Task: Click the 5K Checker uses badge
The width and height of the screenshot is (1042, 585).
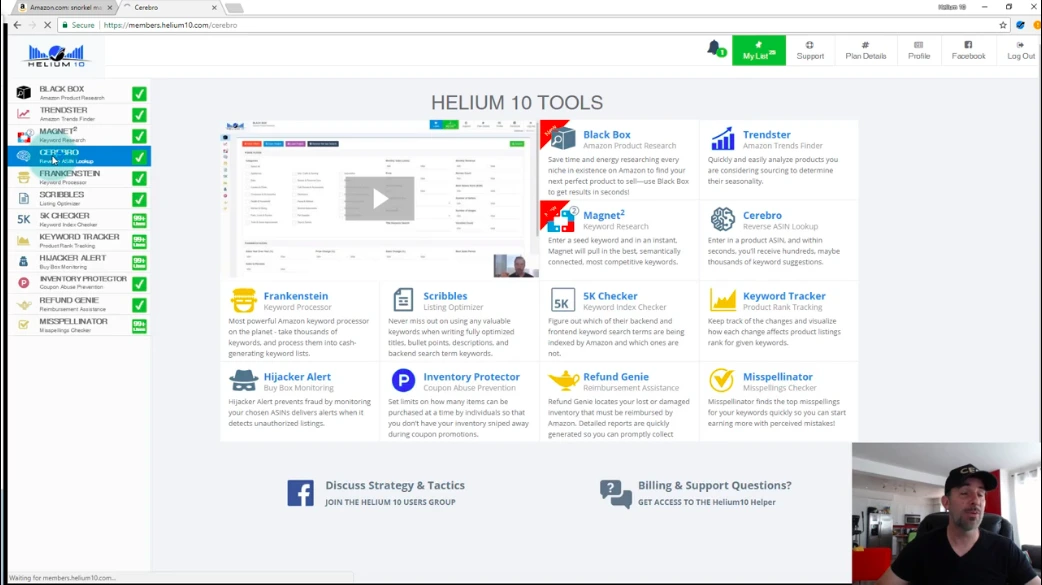Action: [x=139, y=220]
